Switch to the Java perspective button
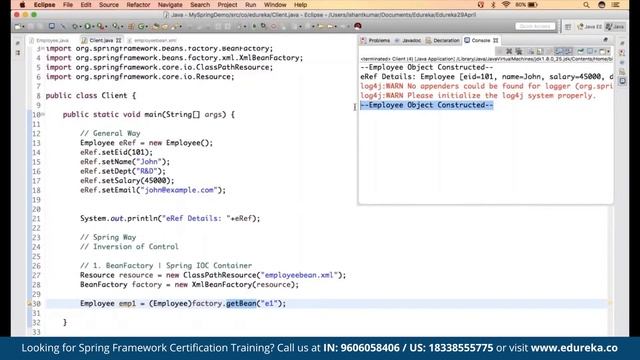 click(x=615, y=27)
